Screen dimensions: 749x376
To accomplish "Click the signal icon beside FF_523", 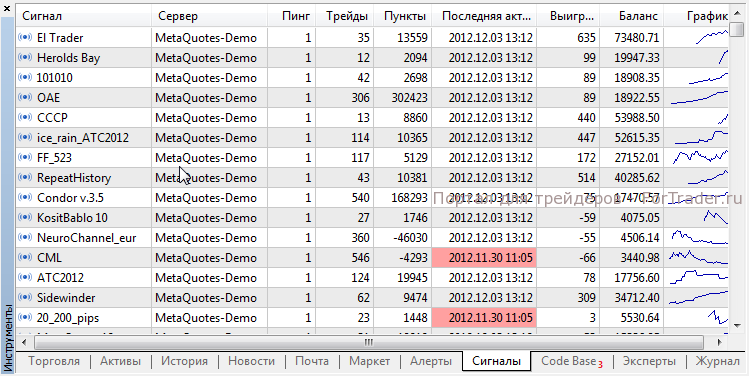I will coord(25,158).
